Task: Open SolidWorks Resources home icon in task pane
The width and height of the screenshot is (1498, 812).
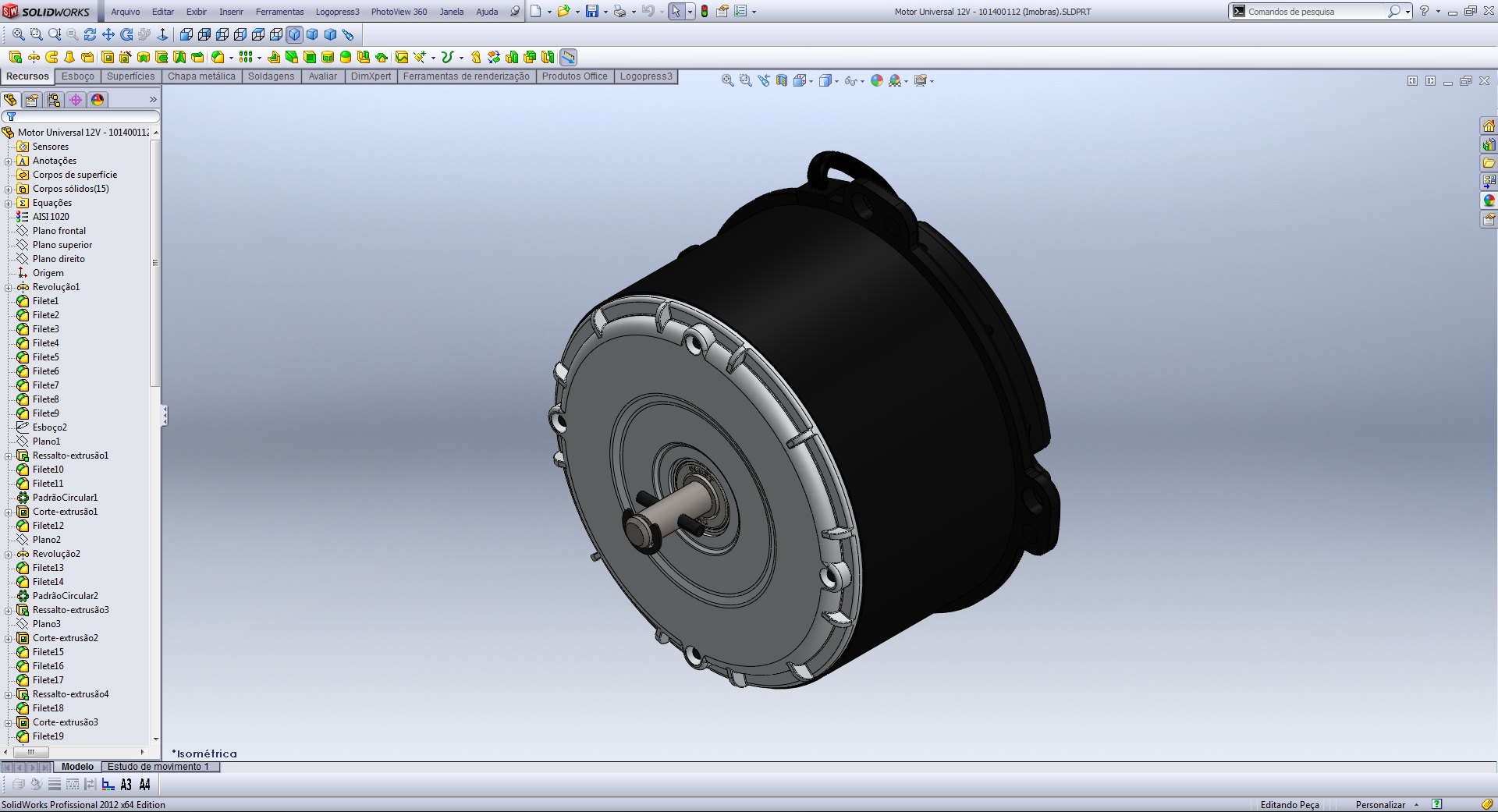Action: (1489, 126)
